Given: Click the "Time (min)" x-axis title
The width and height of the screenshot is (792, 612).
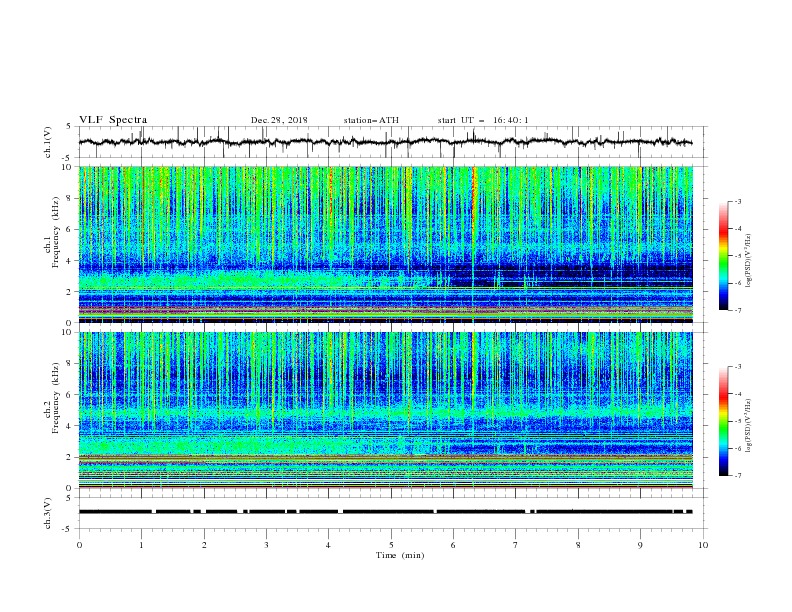Looking at the screenshot, I should point(400,555).
